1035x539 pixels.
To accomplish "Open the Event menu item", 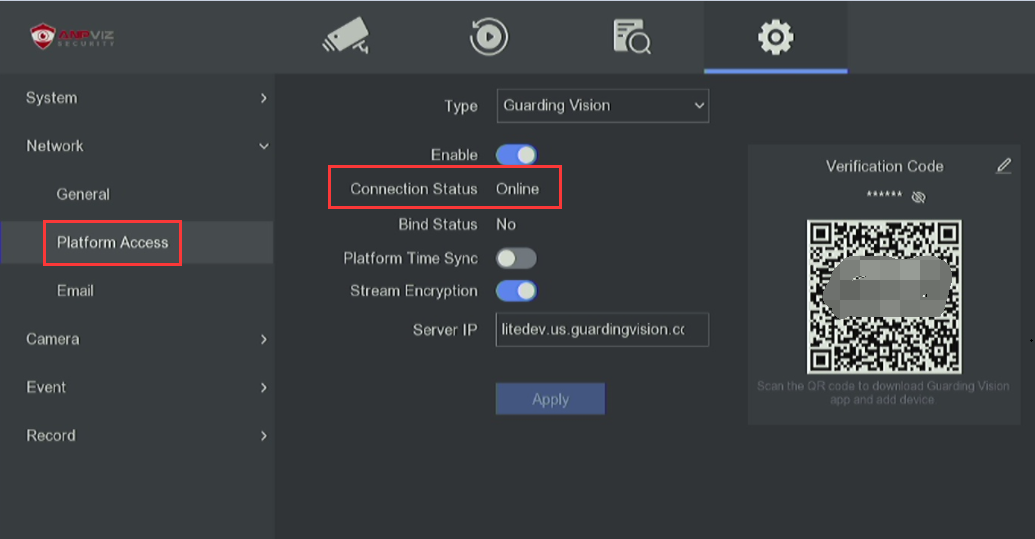I will (x=46, y=387).
